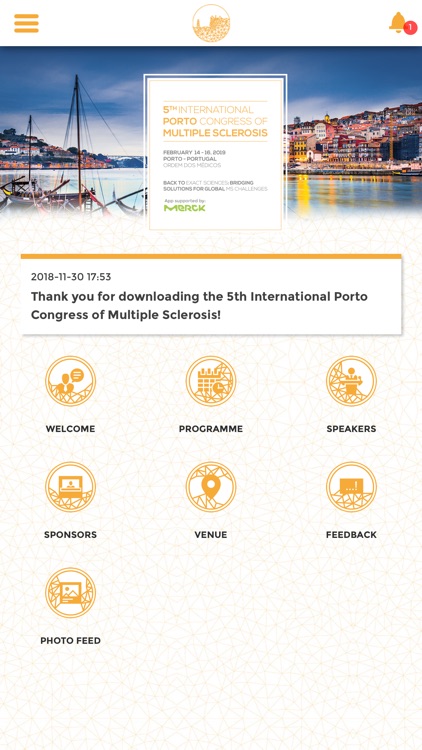Tap the PROGRAMME label
The height and width of the screenshot is (750, 422).
[211, 429]
